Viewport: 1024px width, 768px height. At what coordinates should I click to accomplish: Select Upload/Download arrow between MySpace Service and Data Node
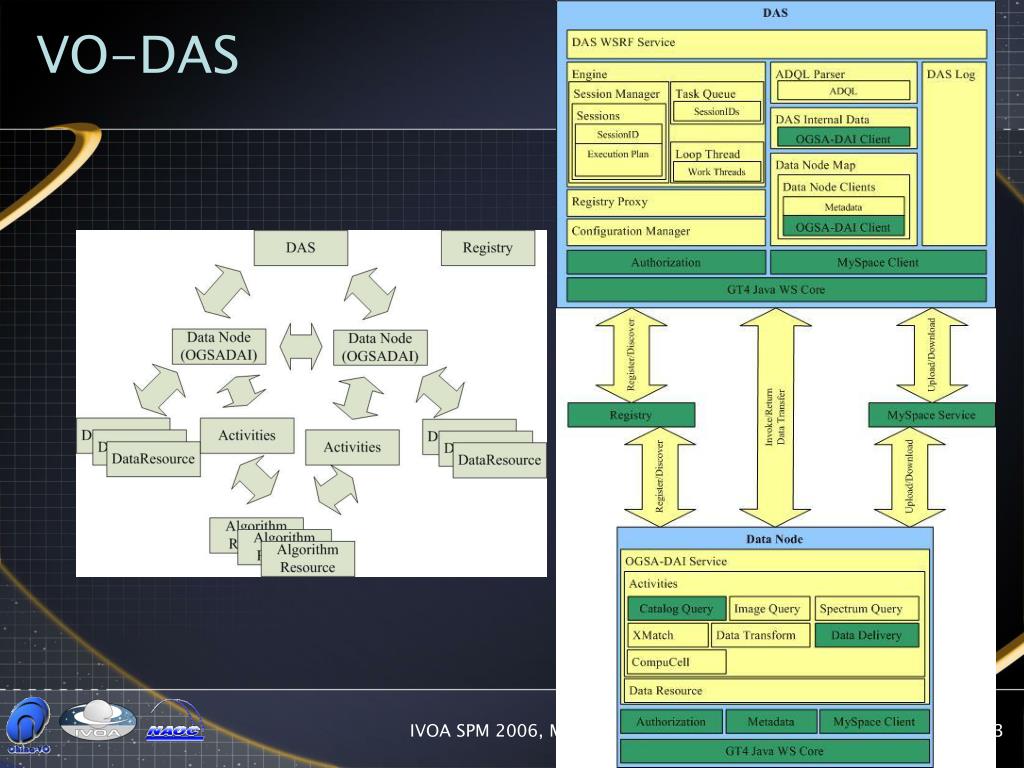coord(909,477)
